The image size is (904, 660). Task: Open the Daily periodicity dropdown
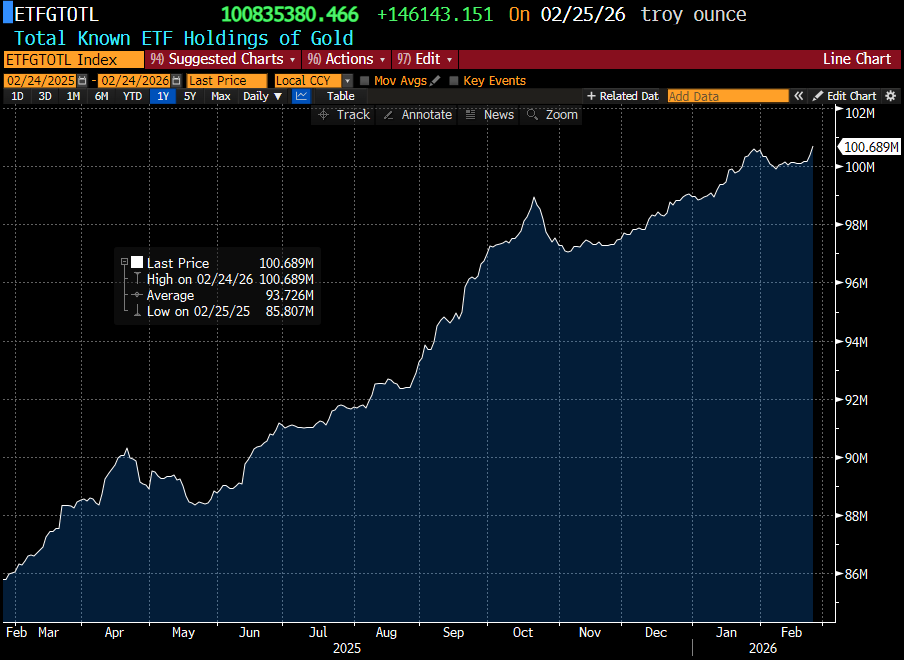[x=262, y=96]
